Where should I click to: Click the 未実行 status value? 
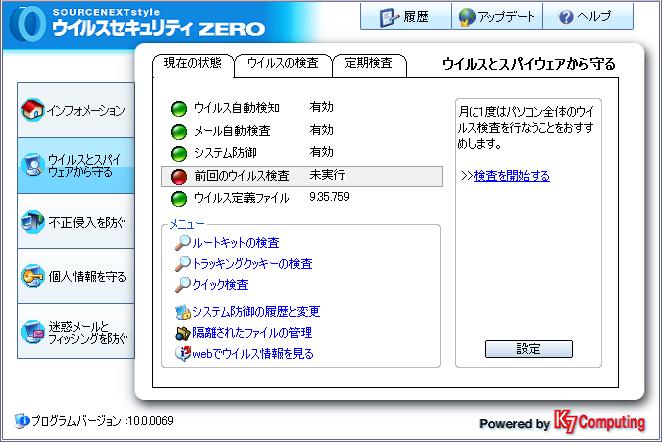pyautogui.click(x=327, y=175)
